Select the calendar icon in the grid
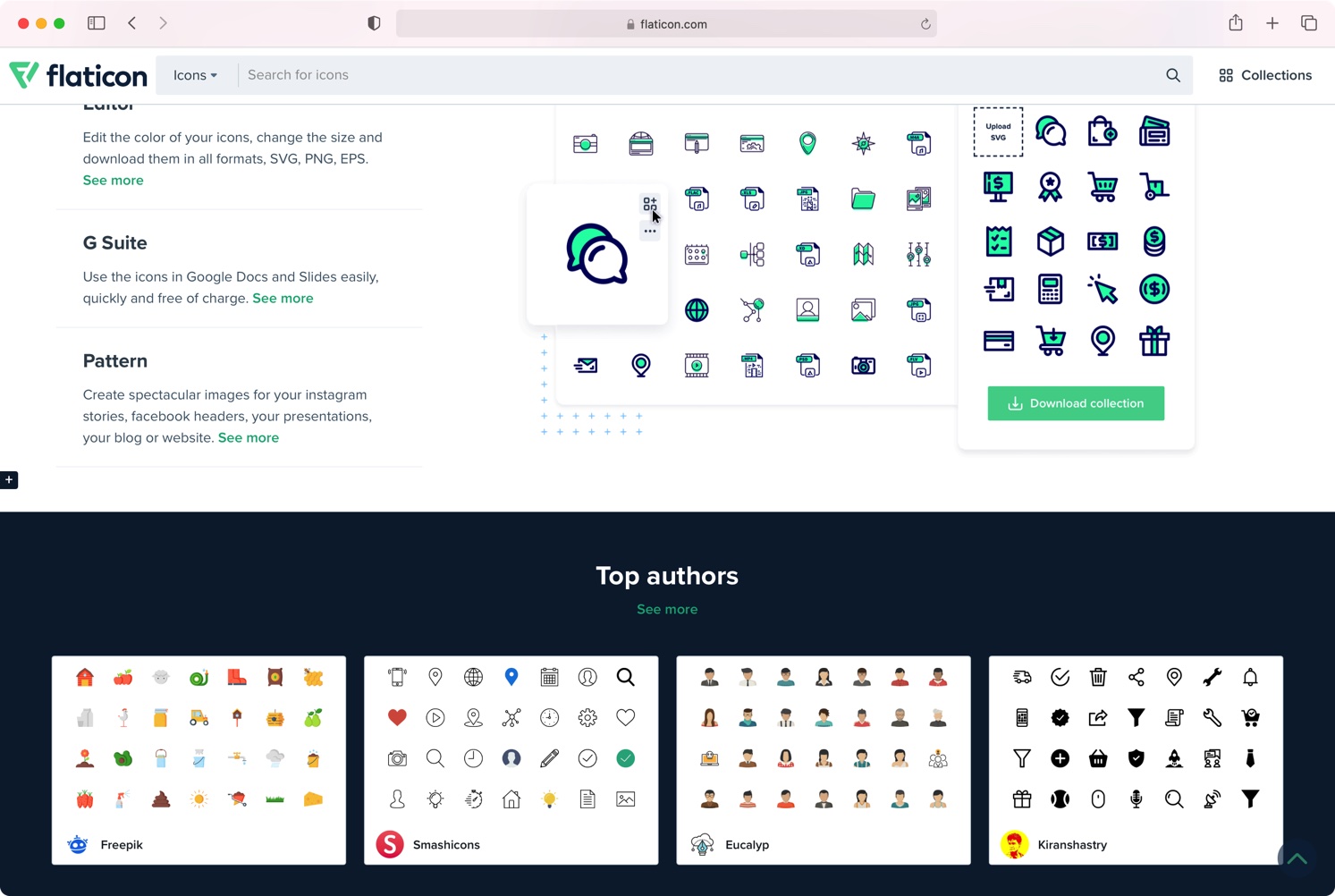1335x896 pixels. 697,254
